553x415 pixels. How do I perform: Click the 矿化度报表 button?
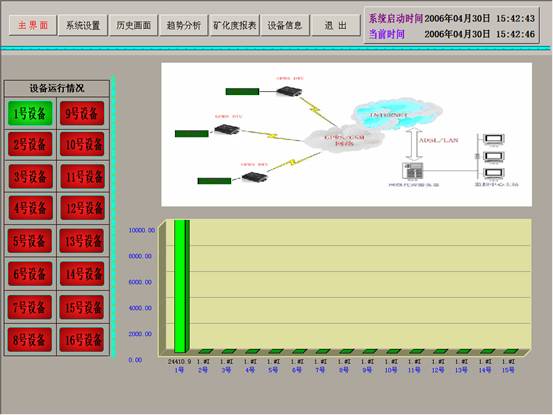234,25
